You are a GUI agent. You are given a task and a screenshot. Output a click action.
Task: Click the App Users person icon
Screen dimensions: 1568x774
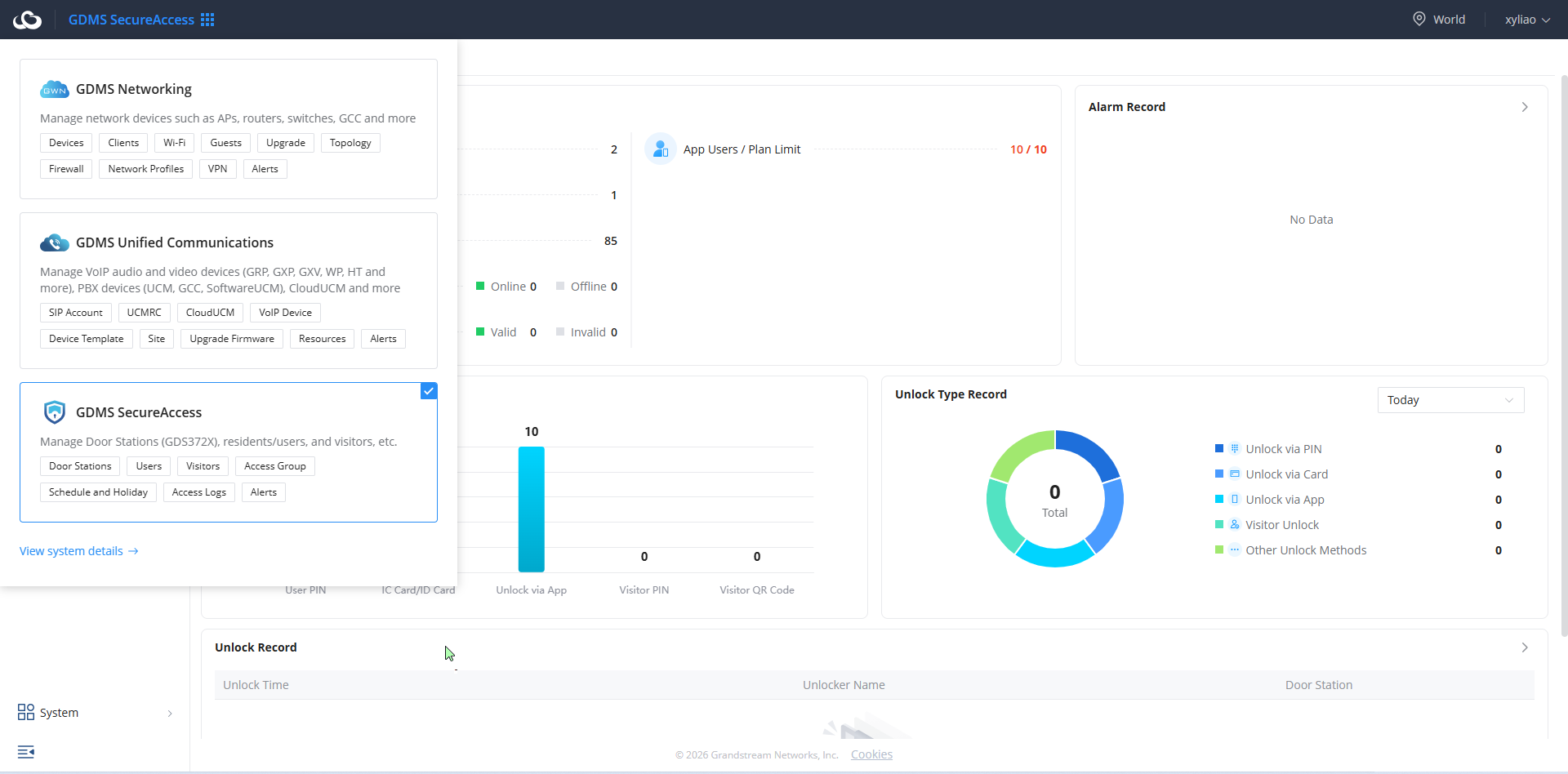point(661,149)
